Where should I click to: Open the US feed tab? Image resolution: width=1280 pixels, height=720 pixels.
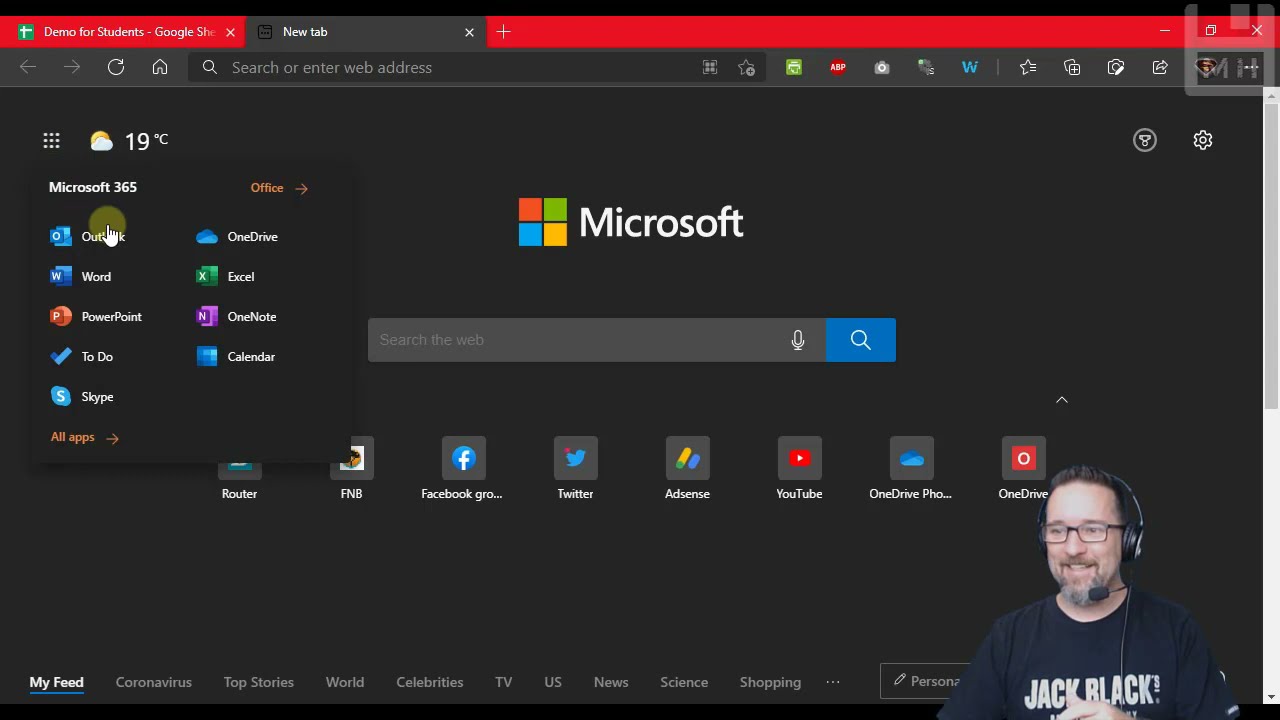pos(553,682)
